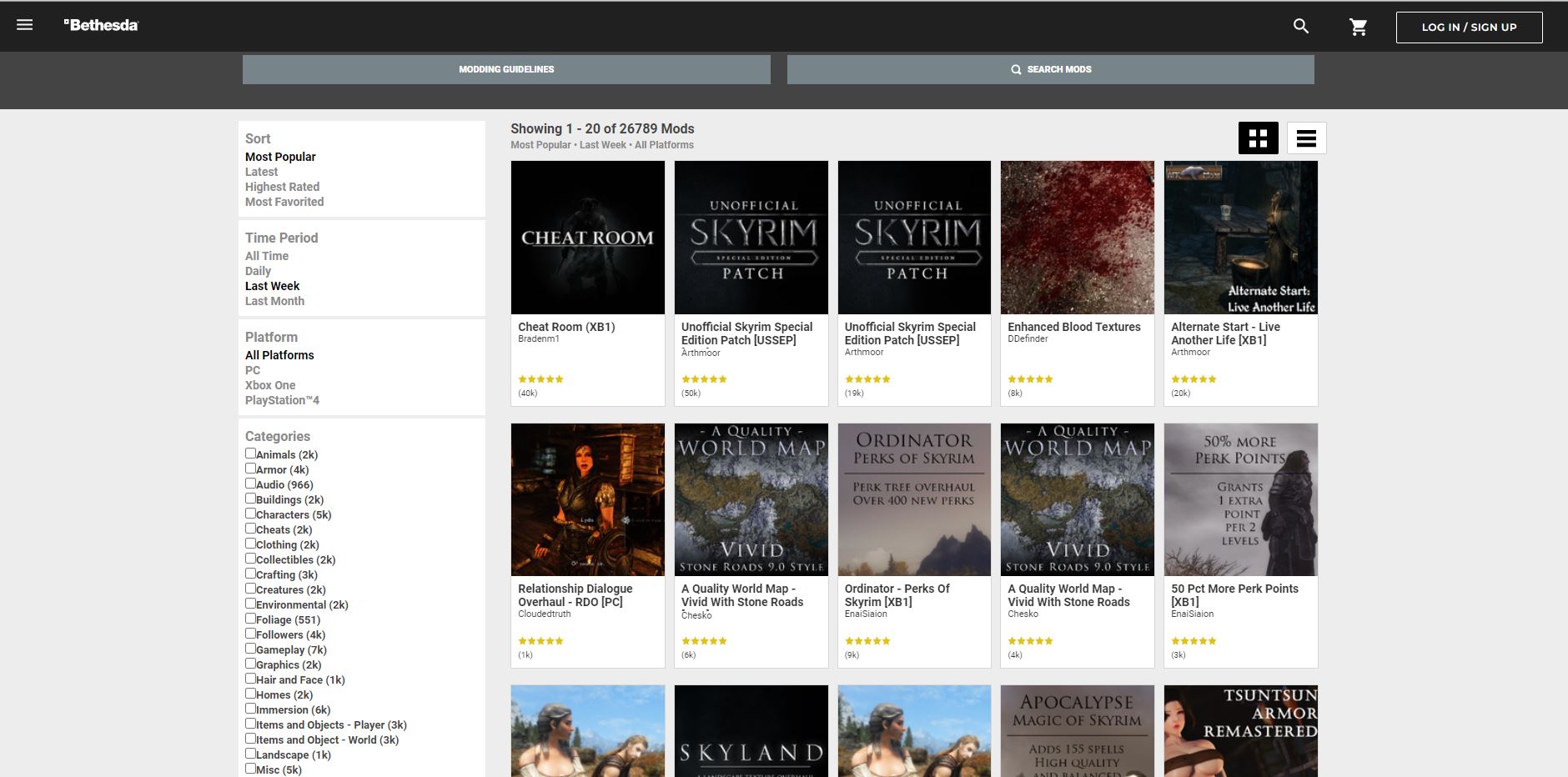Open Tsuntsun Armor Remastered thumbnail

pyautogui.click(x=1241, y=731)
